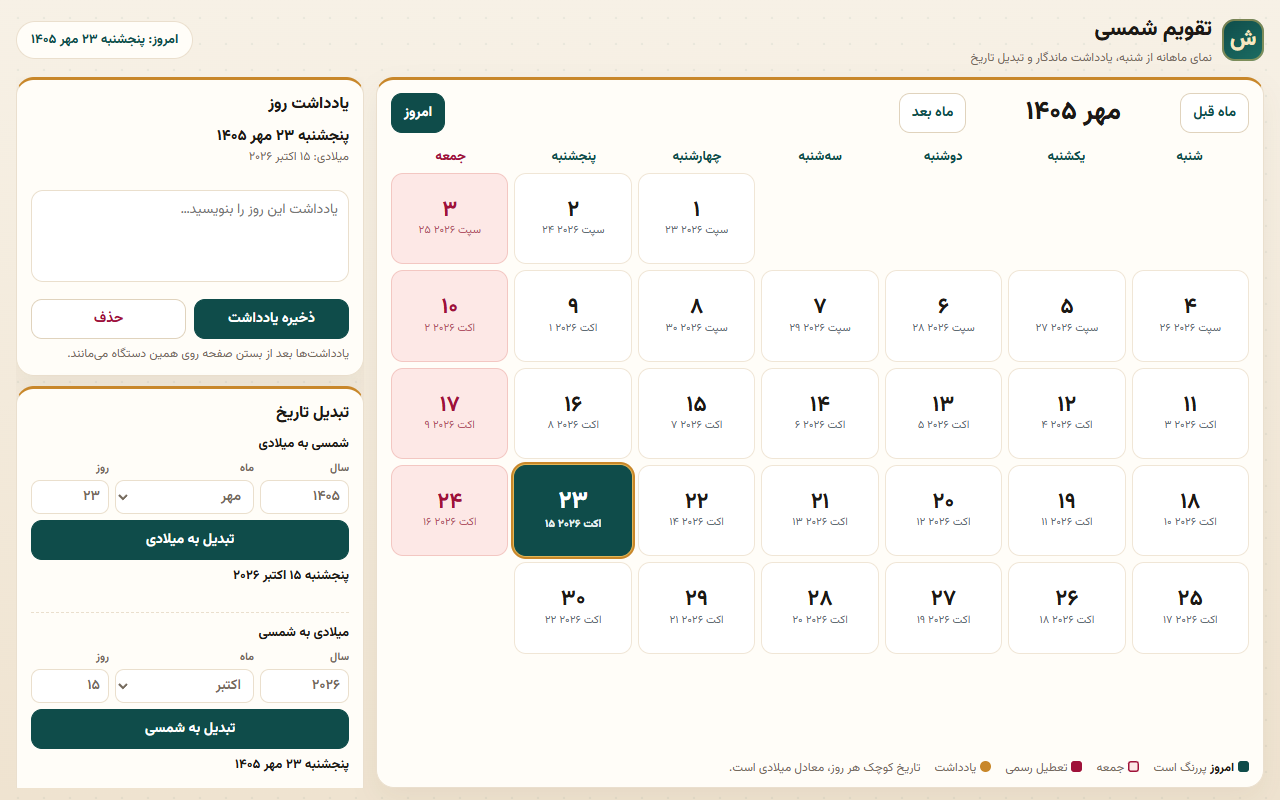
Task: Select Friday day ۱۰ of Mehr
Action: pos(449,316)
